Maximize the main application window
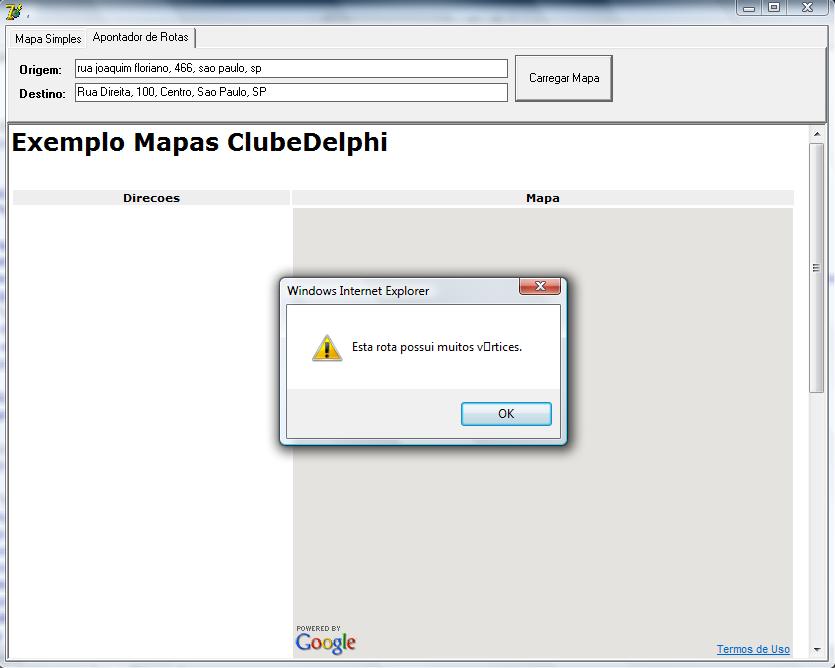Viewport: 835px width, 668px height. click(x=775, y=7)
